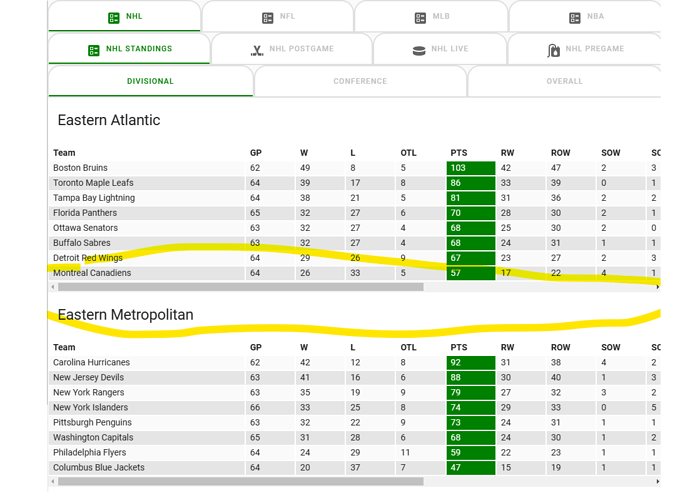Screen dimensions: 690x492
Task: Click the NHL Standings table icon
Action: coord(94,49)
